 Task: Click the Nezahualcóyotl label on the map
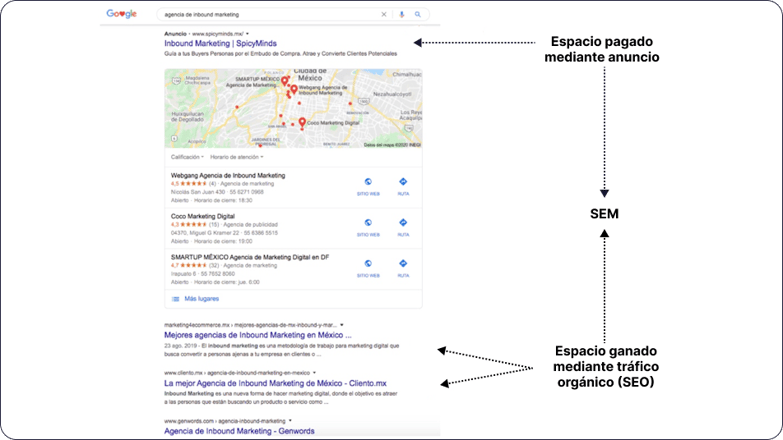tap(392, 94)
